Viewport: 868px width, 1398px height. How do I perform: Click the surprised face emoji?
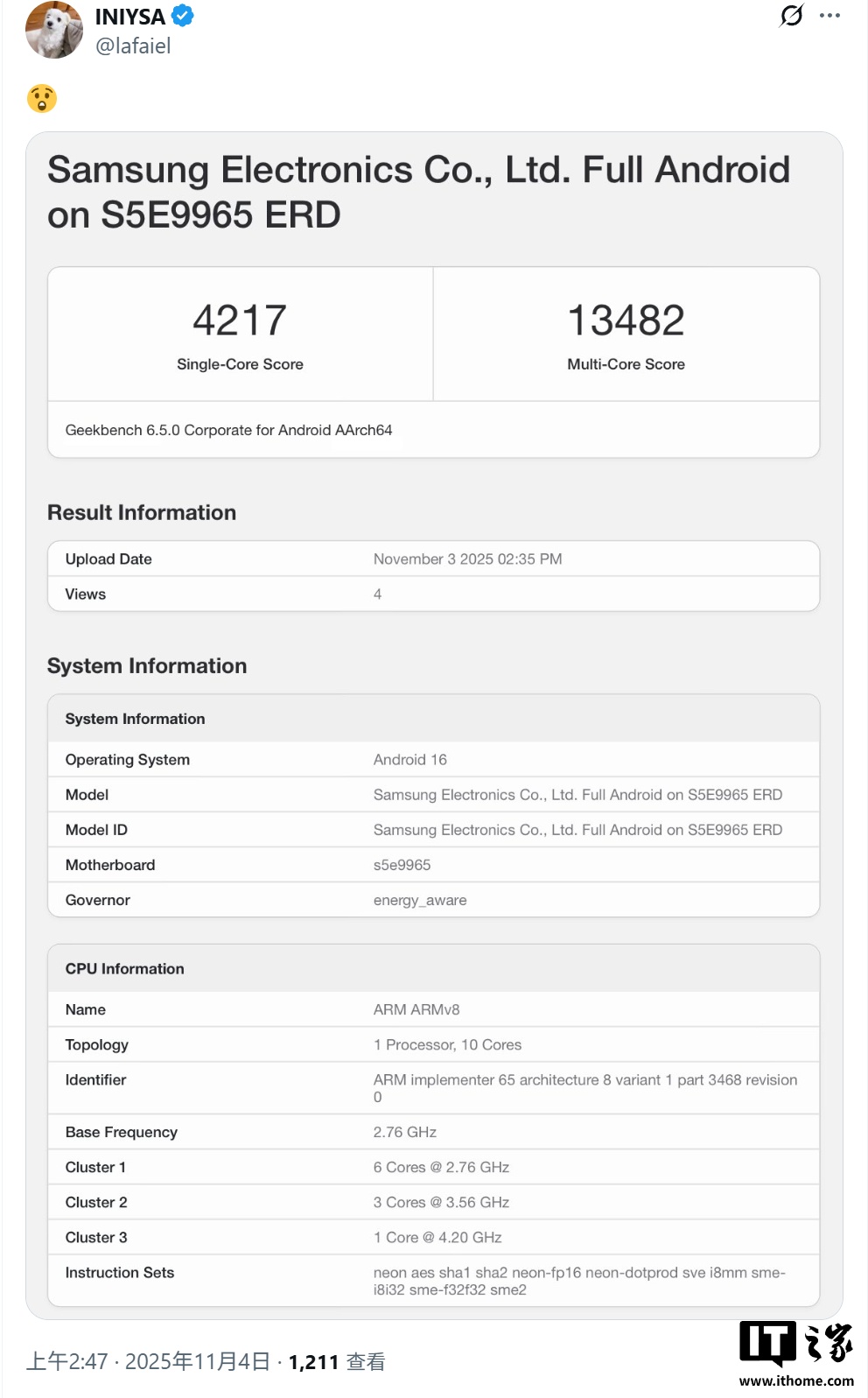tap(42, 99)
